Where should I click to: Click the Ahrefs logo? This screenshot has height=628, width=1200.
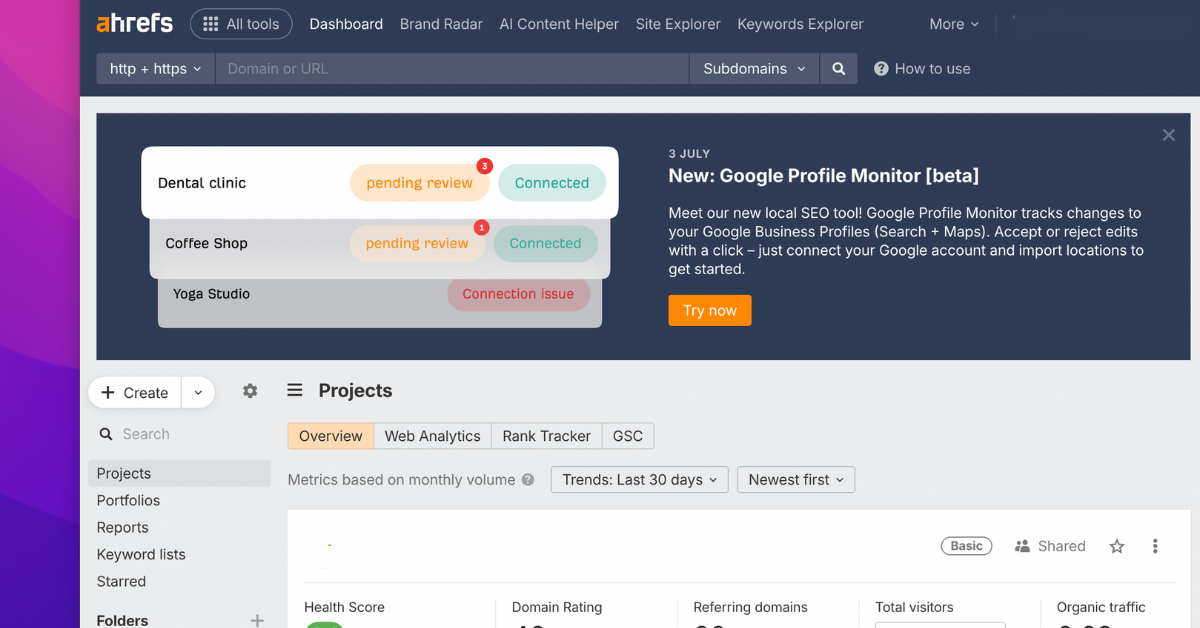134,24
